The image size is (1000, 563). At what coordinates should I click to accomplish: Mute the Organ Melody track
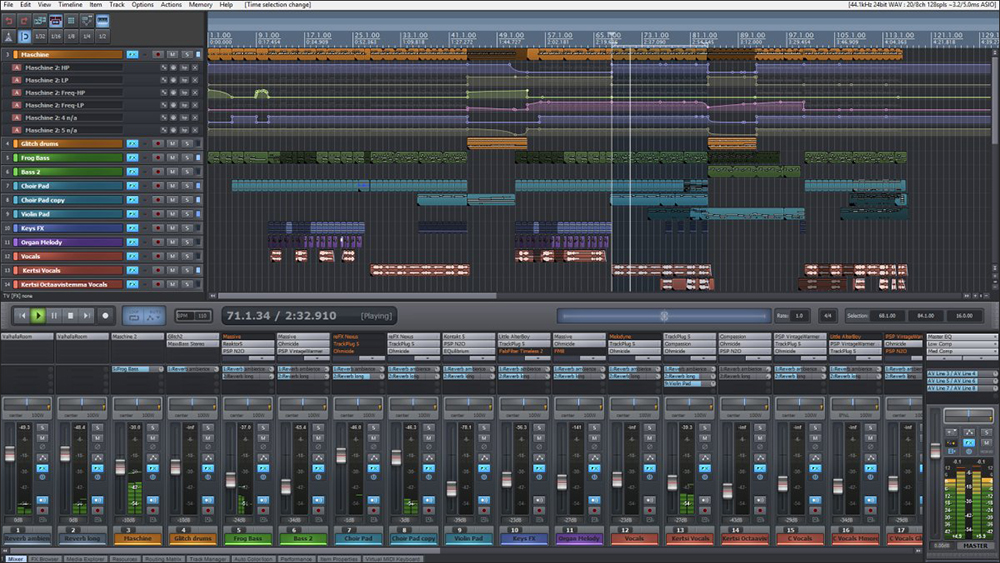click(171, 242)
